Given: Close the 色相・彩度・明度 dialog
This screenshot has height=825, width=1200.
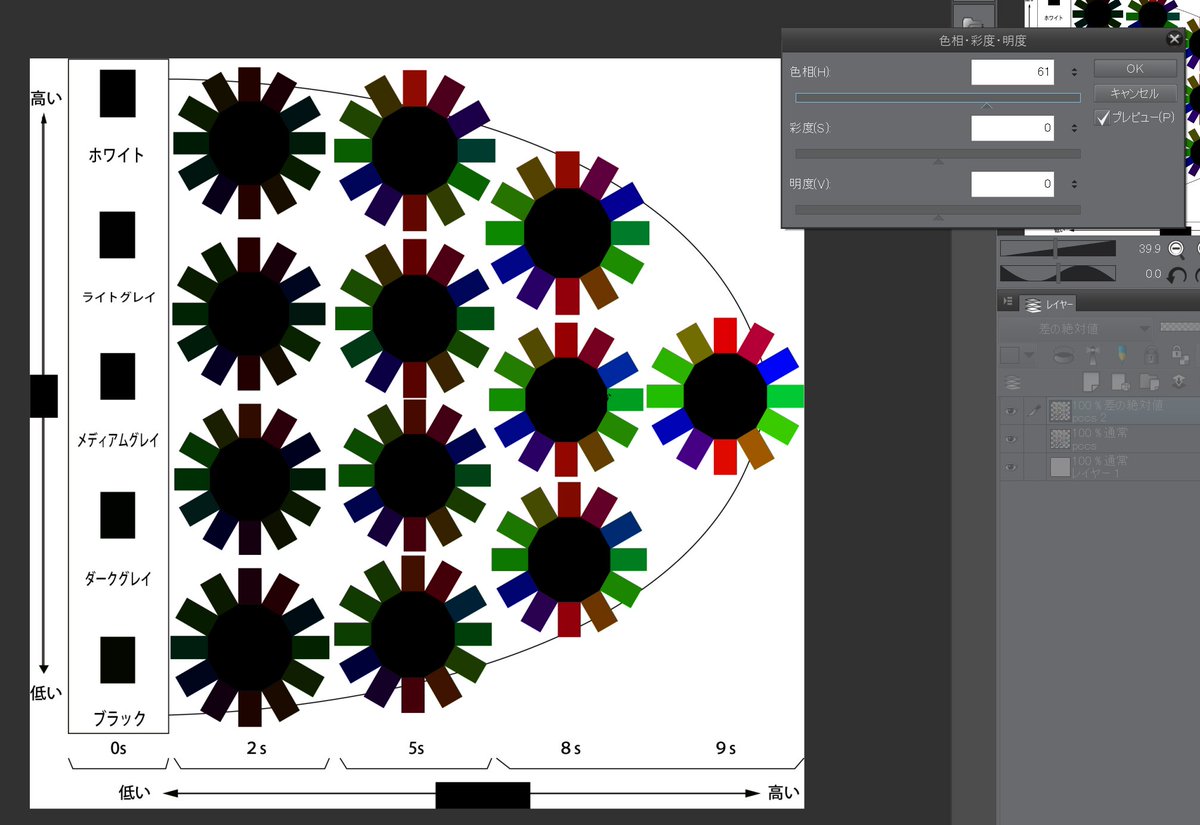Looking at the screenshot, I should 1174,39.
